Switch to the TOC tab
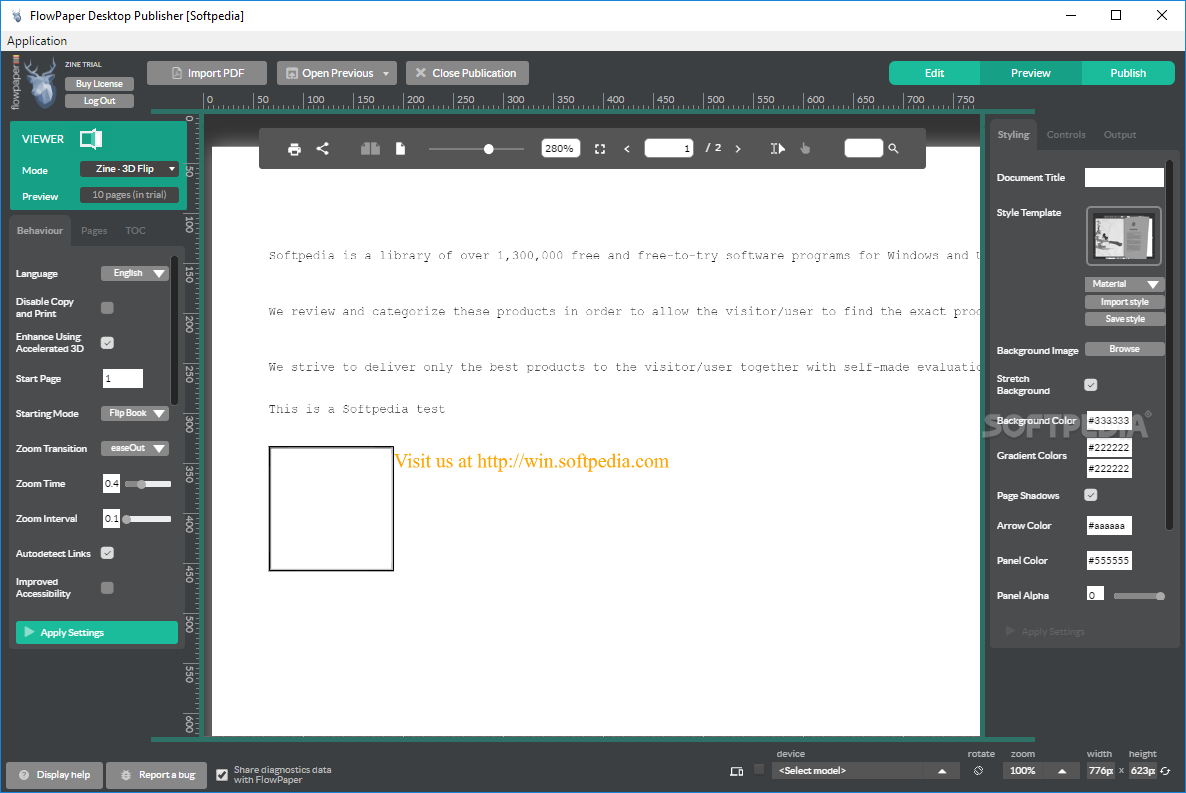Screen dimensions: 1186x793 tap(135, 231)
